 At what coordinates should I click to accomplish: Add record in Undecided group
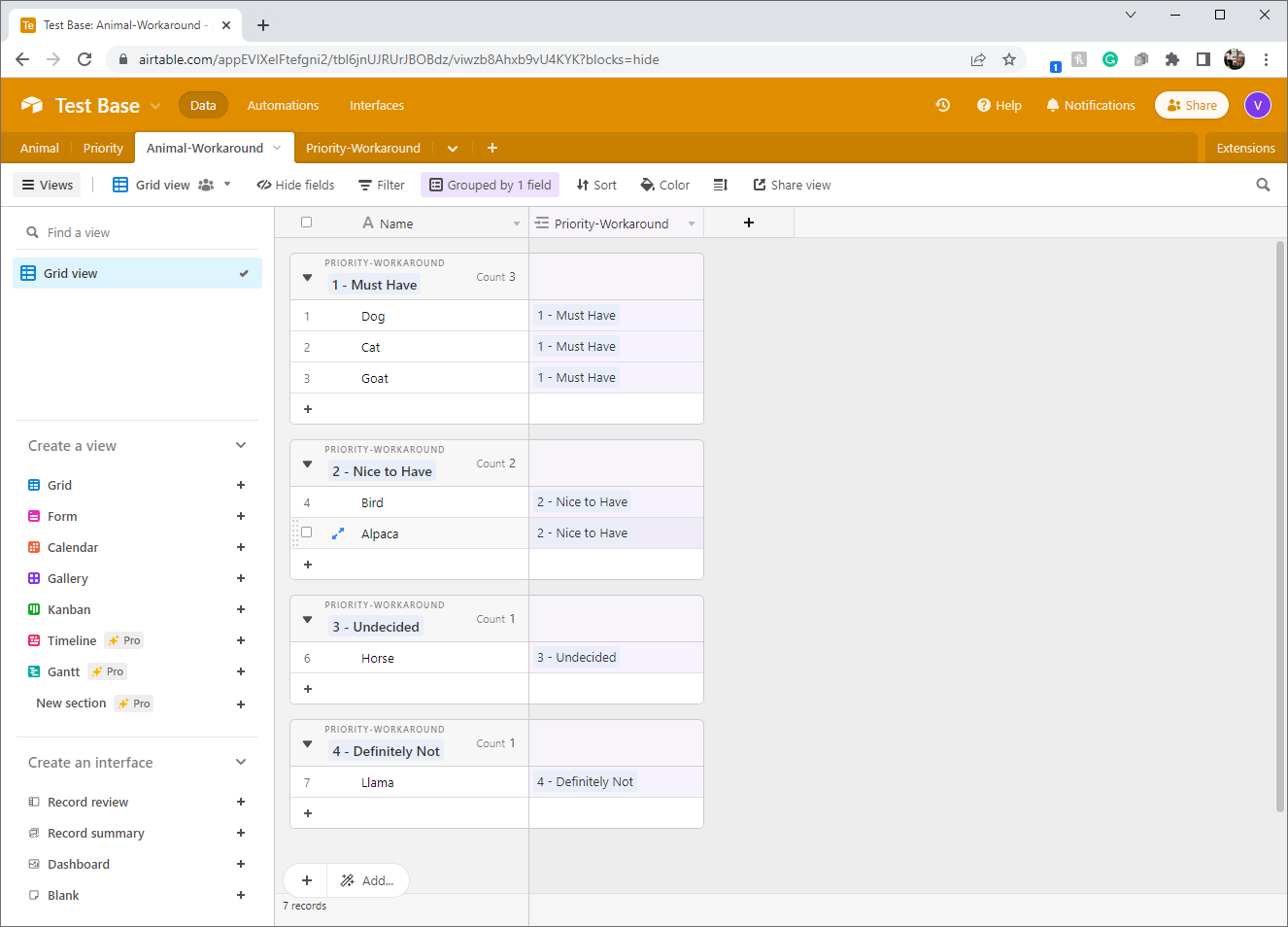[x=308, y=689]
